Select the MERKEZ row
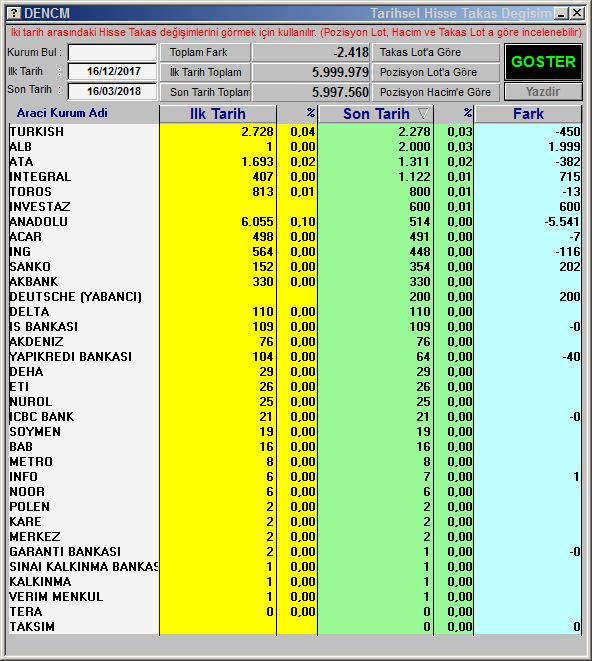 click(295, 537)
